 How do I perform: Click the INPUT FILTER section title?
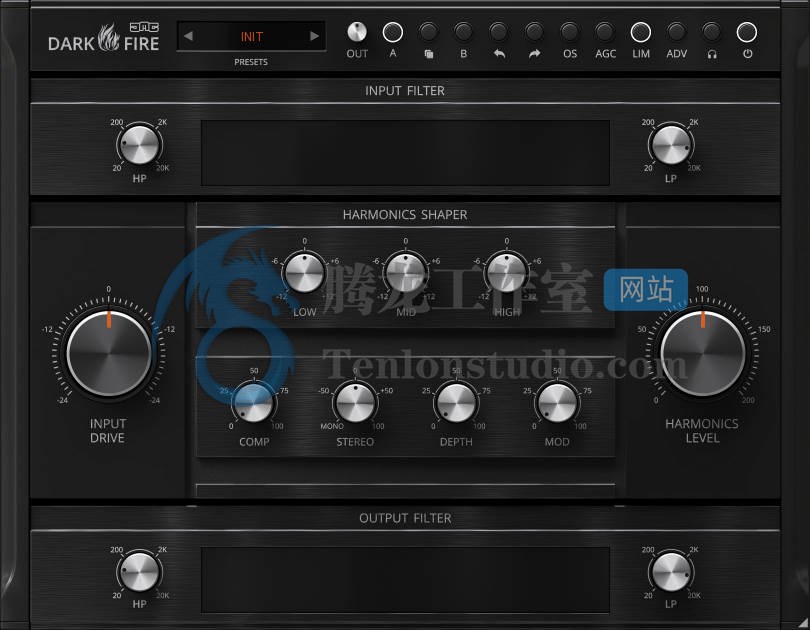[405, 91]
